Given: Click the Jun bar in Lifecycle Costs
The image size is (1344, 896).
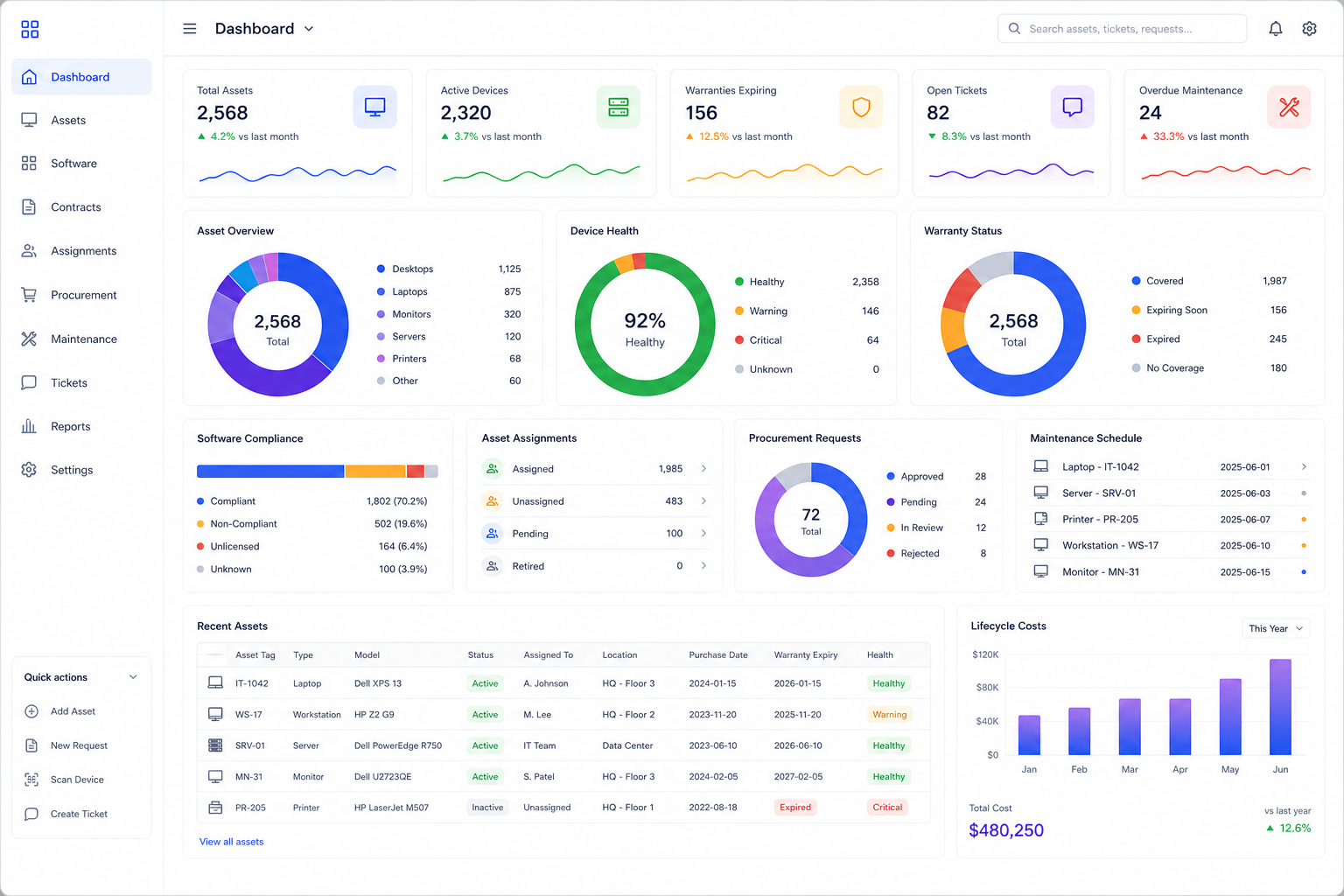Looking at the screenshot, I should pos(1280,707).
